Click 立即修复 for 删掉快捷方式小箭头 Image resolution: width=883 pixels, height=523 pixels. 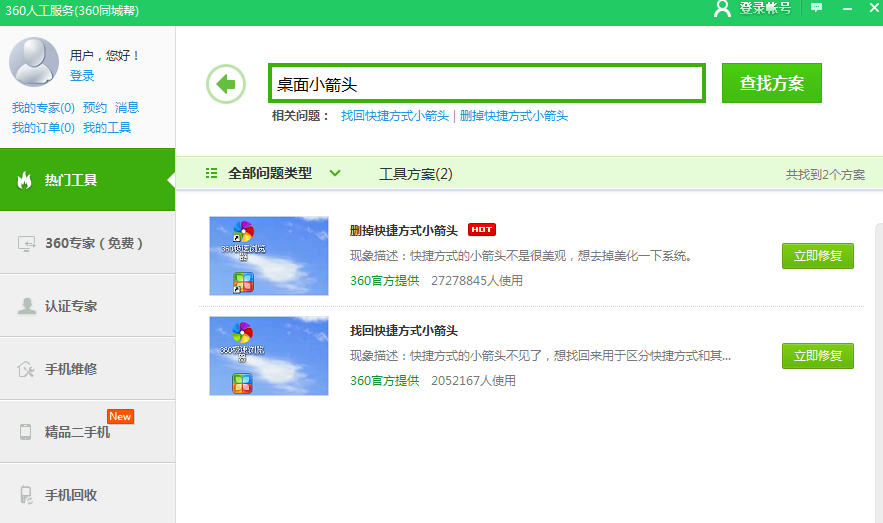click(x=818, y=256)
